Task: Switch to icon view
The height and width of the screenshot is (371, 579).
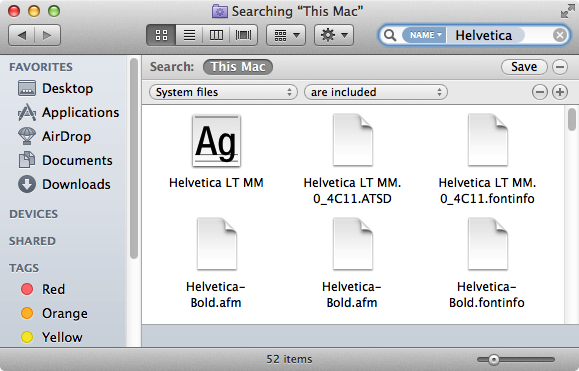Action: [x=161, y=35]
